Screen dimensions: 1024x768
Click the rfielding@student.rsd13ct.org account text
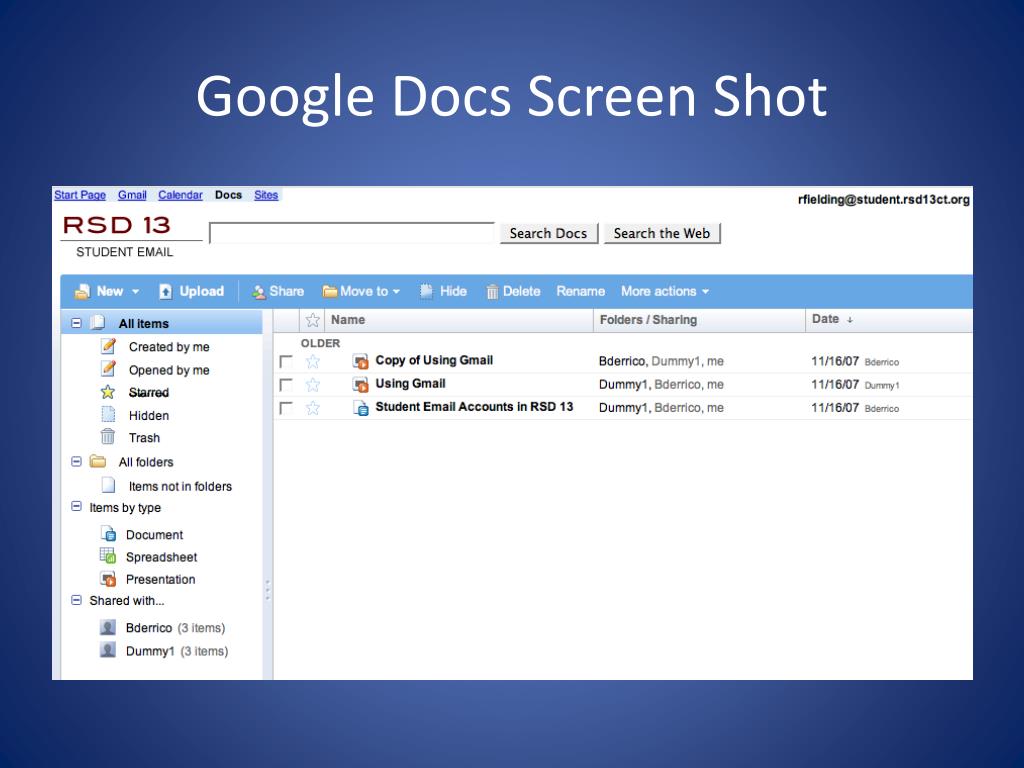pos(883,200)
